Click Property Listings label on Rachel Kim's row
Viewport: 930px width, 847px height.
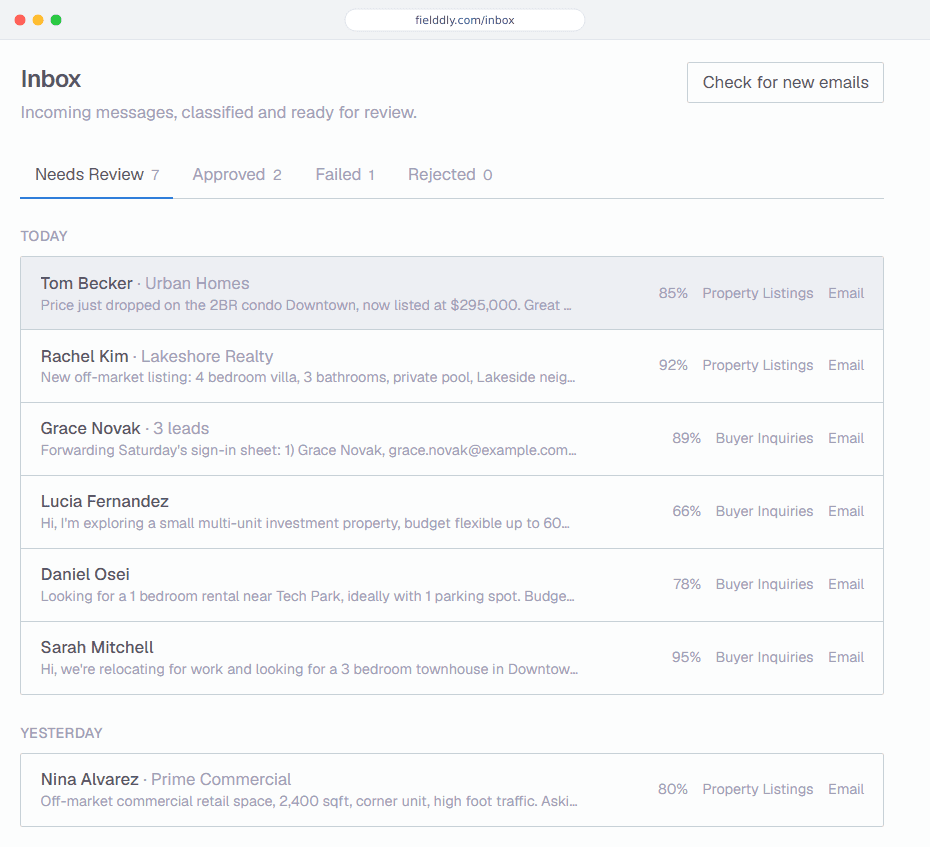757,365
